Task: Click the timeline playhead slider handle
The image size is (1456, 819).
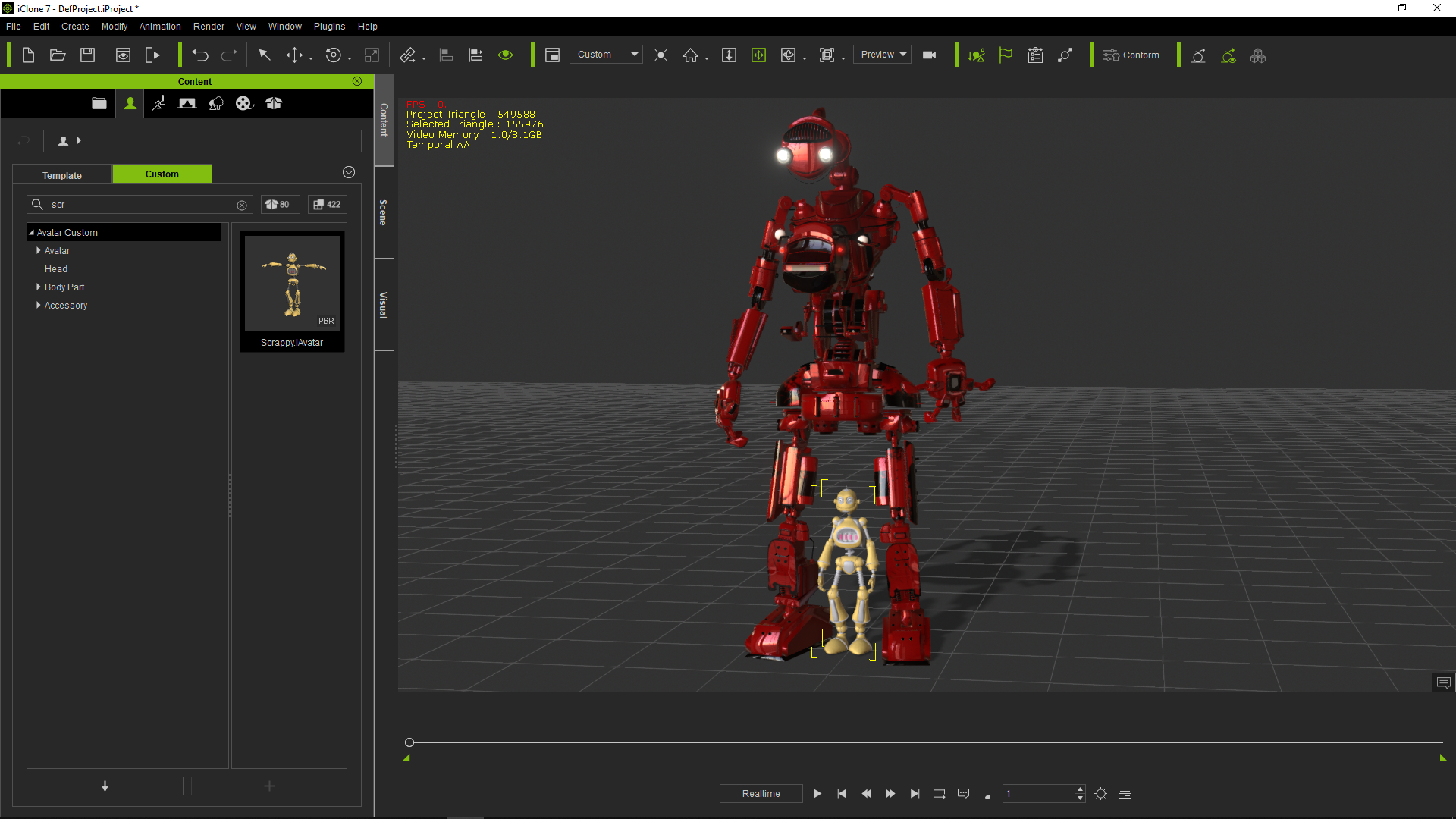Action: (x=409, y=742)
